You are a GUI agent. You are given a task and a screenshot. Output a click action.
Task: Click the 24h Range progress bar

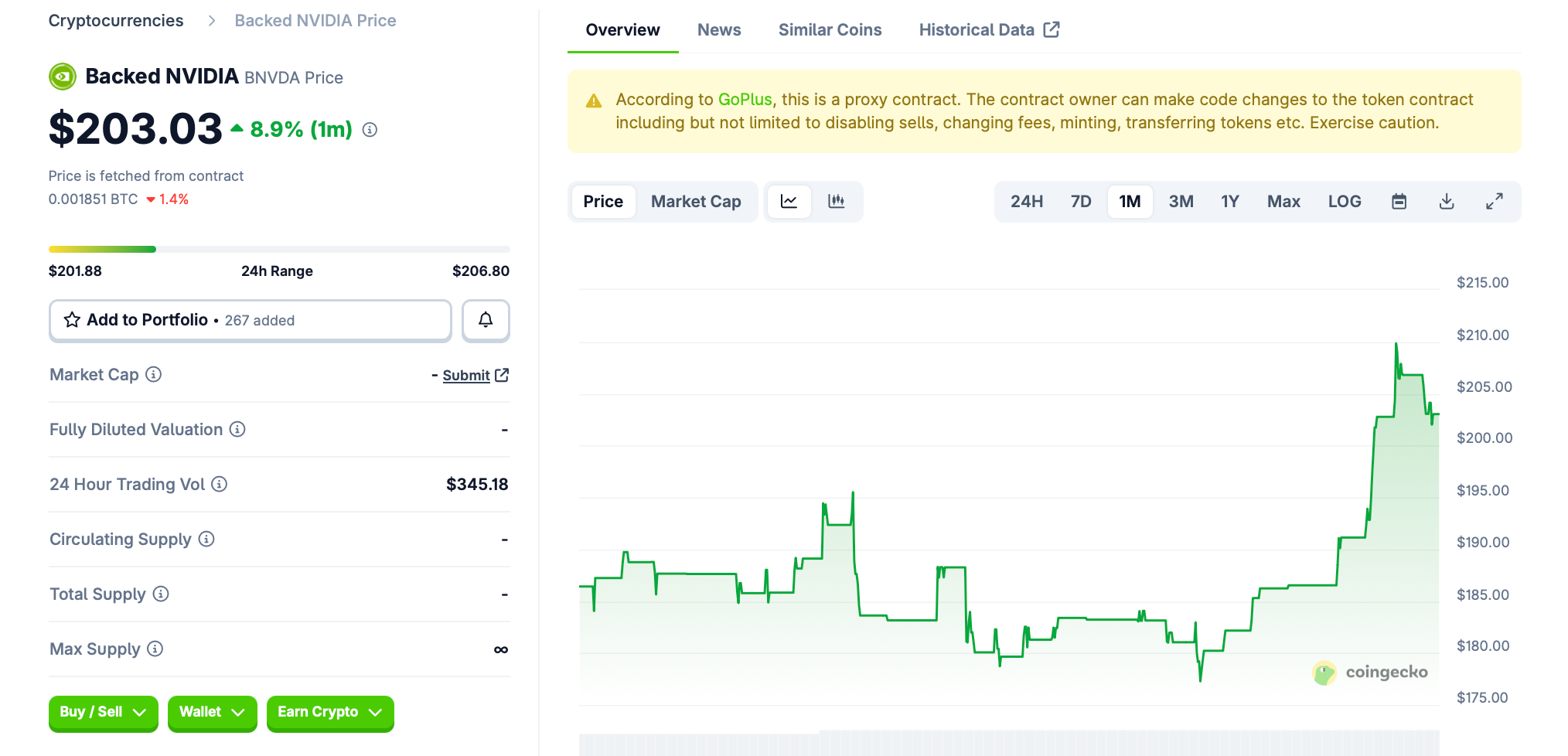coord(279,249)
